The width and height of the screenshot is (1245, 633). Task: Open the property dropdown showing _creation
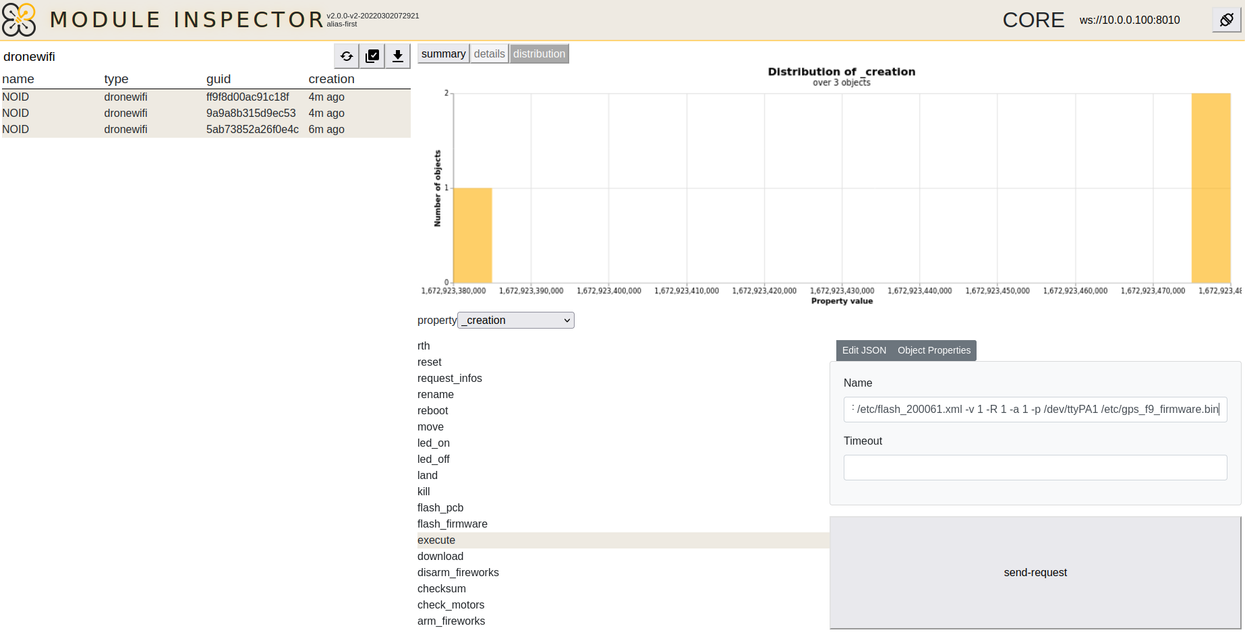(x=516, y=320)
